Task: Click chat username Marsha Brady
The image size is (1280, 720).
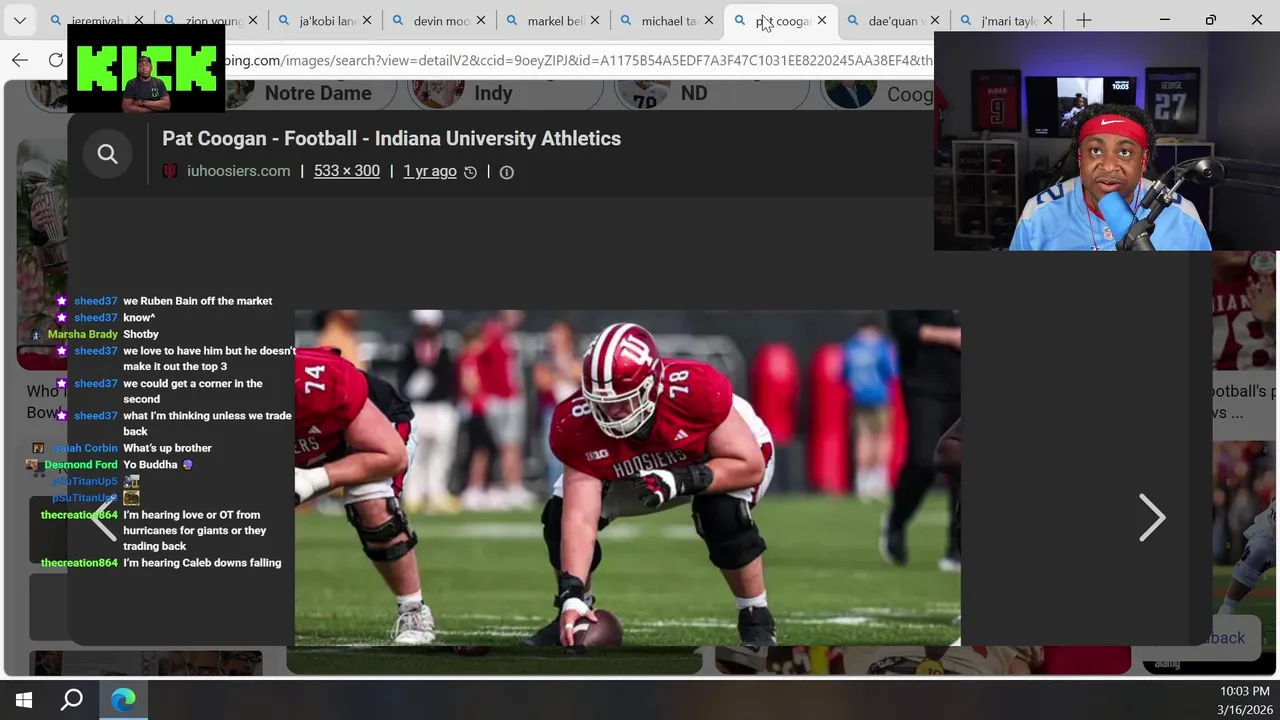Action: point(82,334)
